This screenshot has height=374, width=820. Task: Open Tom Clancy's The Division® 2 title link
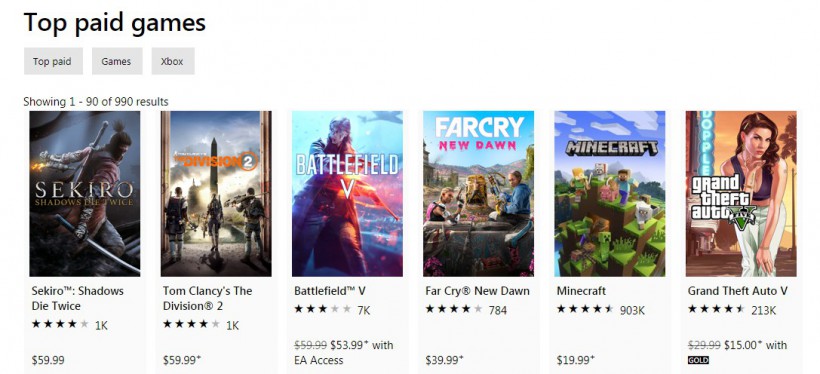click(x=207, y=298)
